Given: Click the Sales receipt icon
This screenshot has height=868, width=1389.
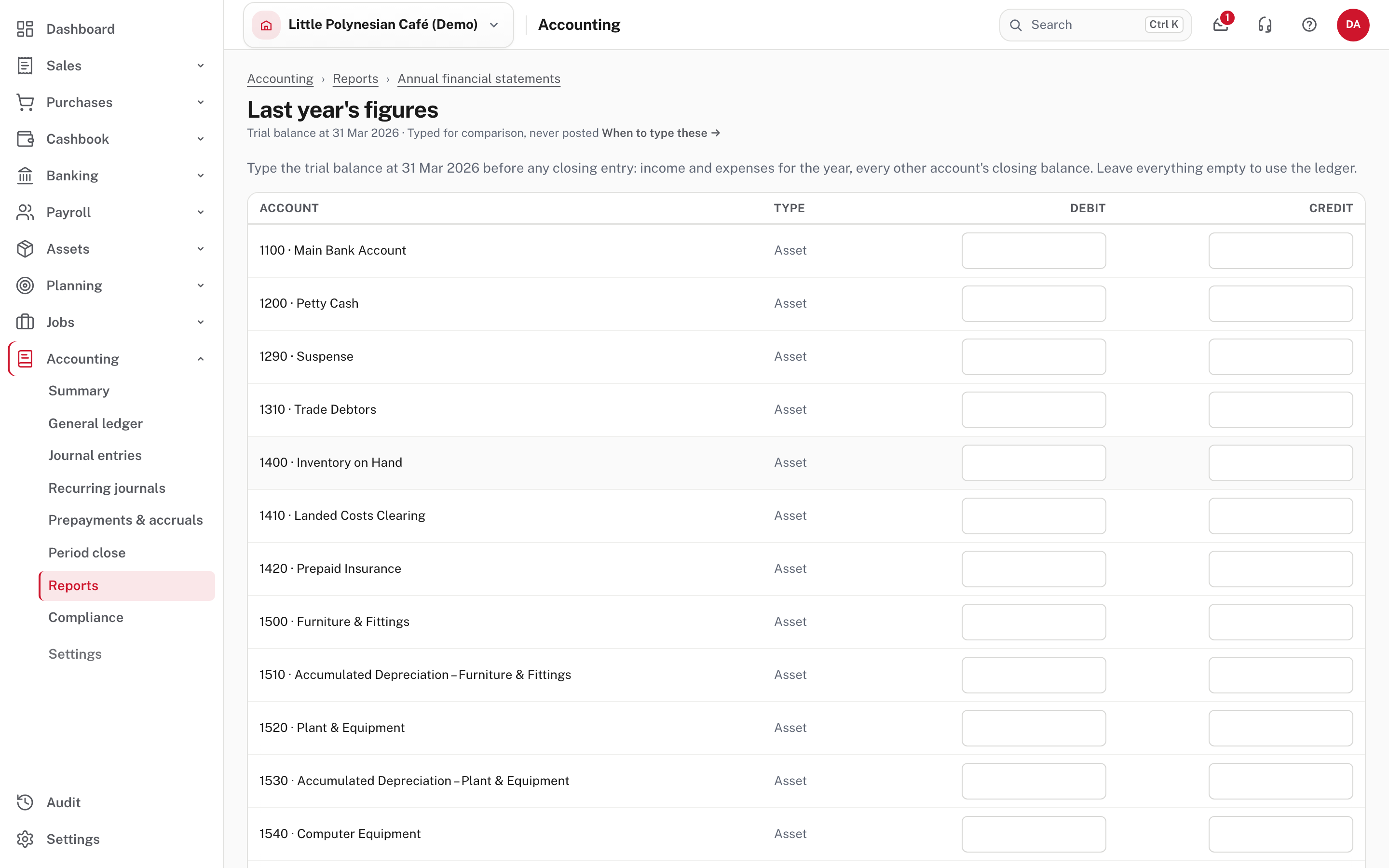Looking at the screenshot, I should [25, 66].
